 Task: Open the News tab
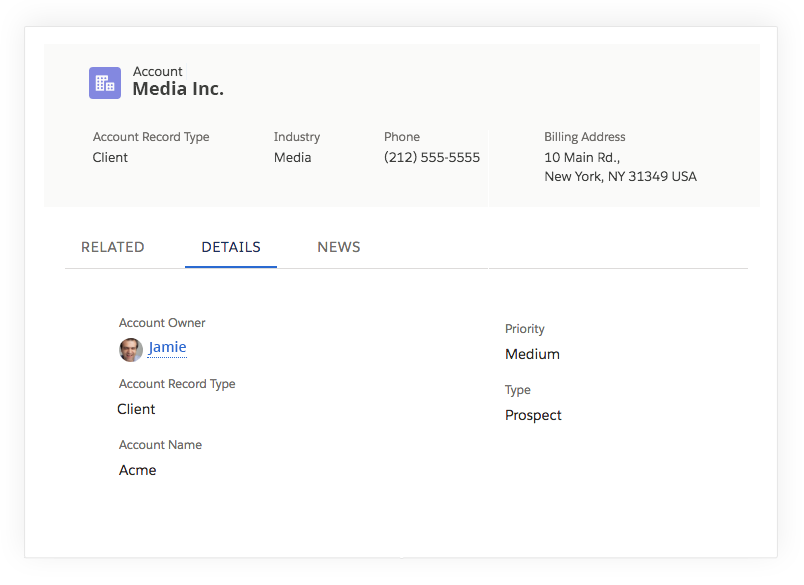[338, 247]
